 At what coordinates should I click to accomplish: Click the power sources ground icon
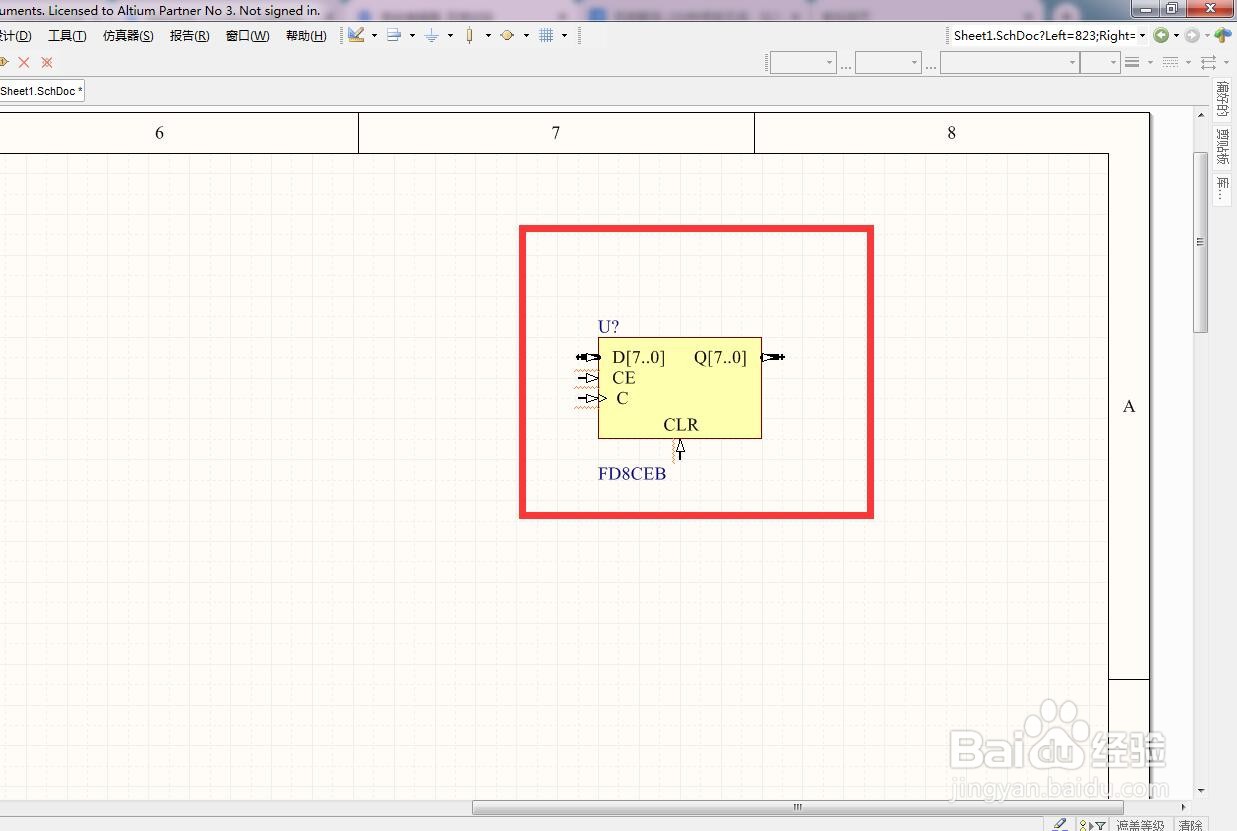coord(432,35)
